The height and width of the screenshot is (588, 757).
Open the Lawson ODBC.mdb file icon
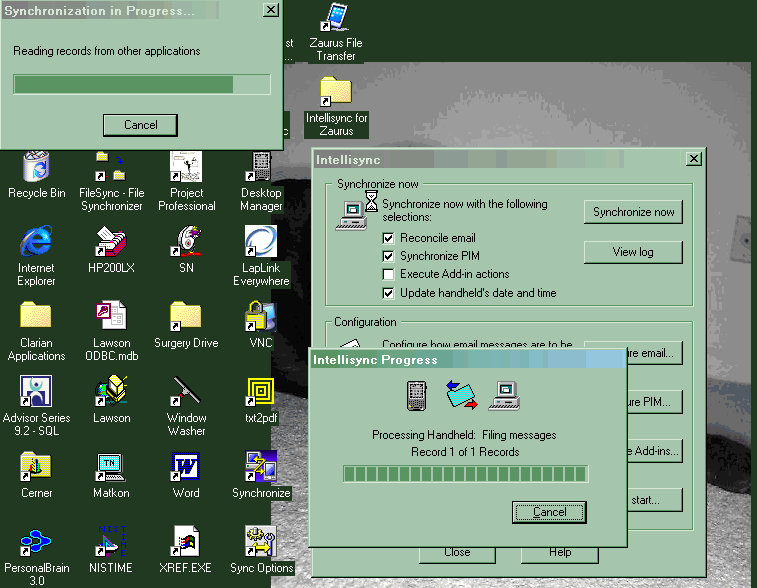(111, 317)
